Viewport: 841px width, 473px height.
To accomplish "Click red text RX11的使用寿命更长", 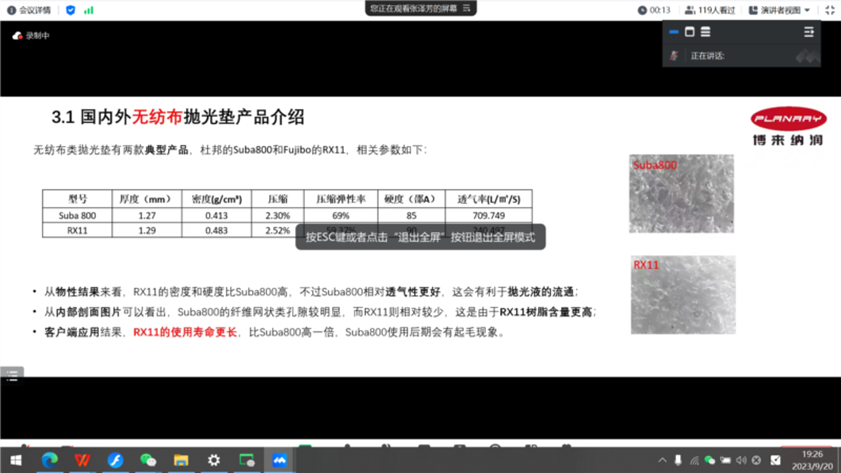I will [185, 332].
